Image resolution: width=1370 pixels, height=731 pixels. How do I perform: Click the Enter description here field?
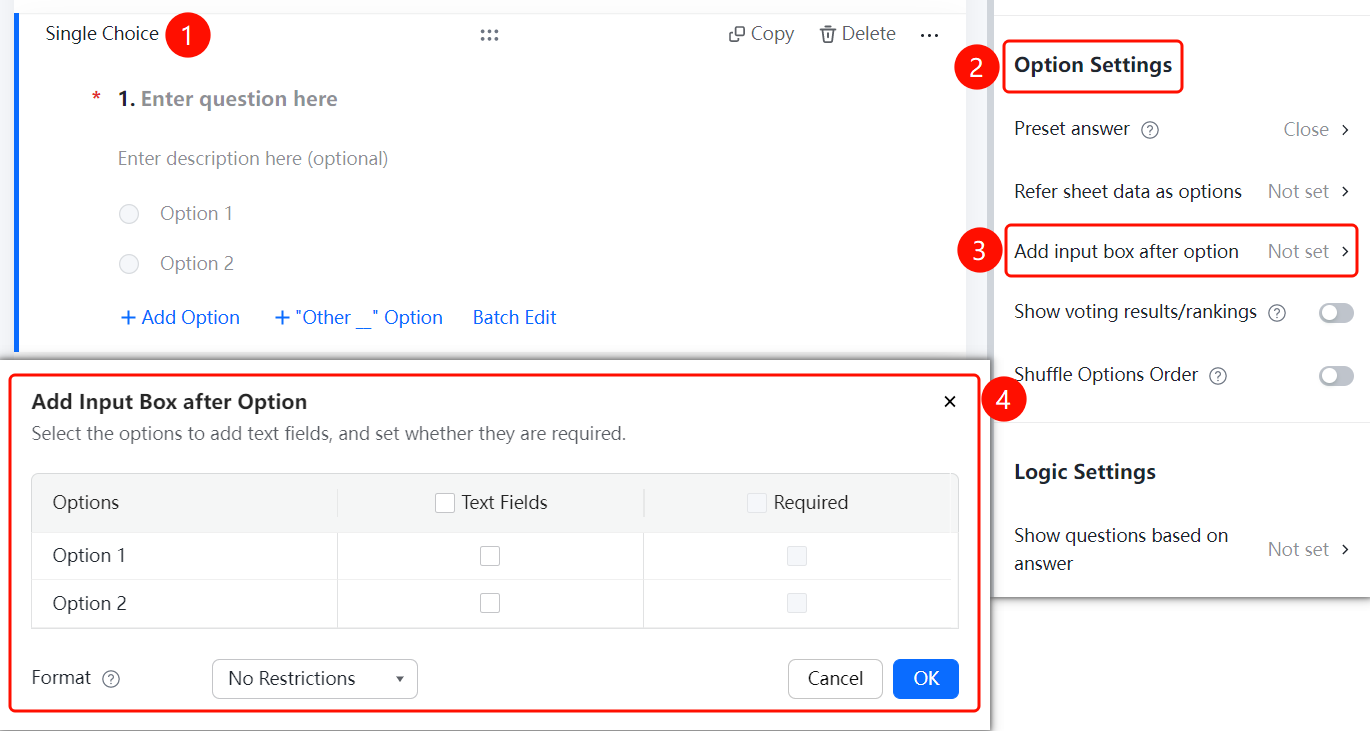(253, 158)
